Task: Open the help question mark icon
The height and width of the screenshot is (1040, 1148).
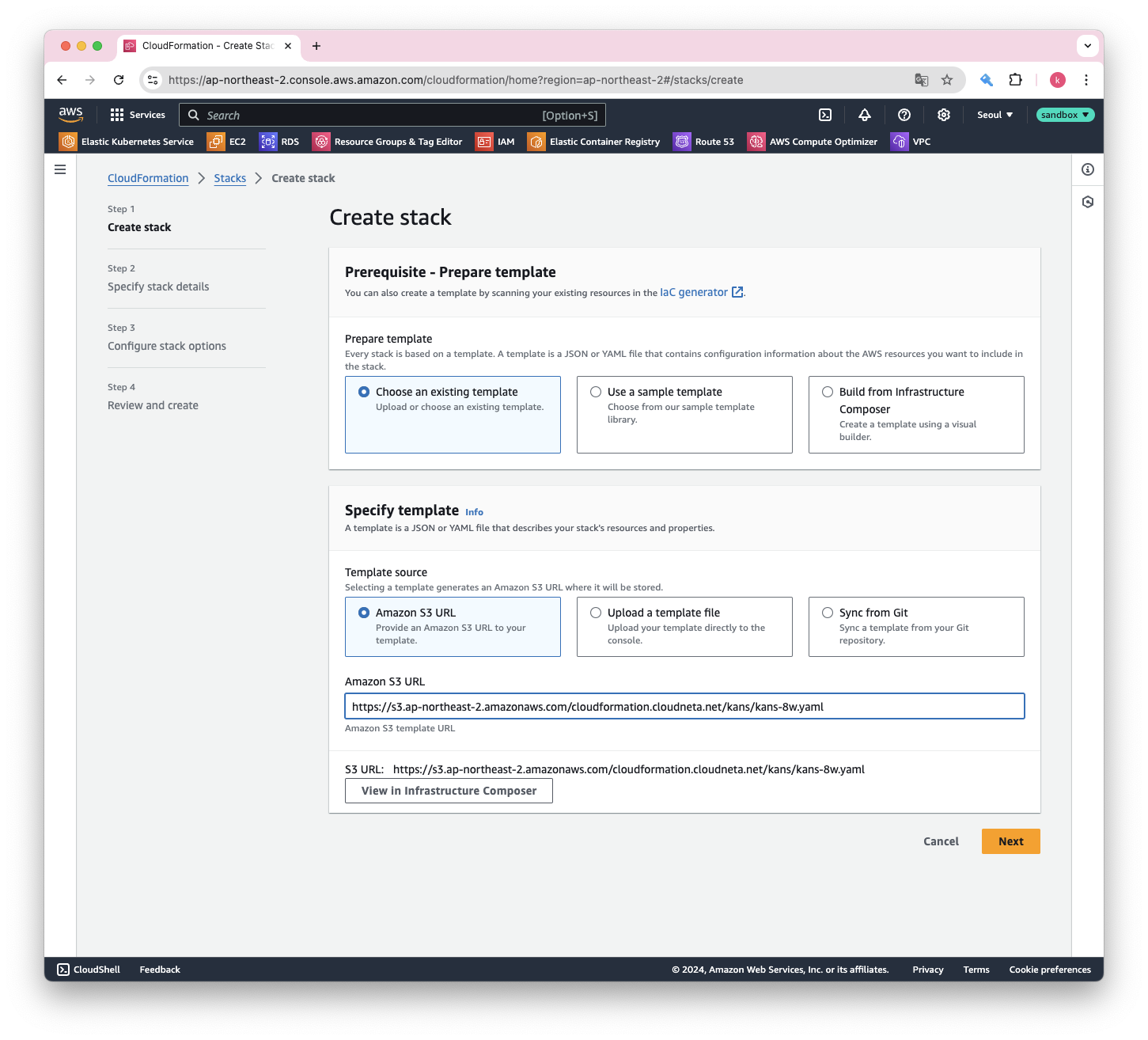Action: pyautogui.click(x=904, y=115)
